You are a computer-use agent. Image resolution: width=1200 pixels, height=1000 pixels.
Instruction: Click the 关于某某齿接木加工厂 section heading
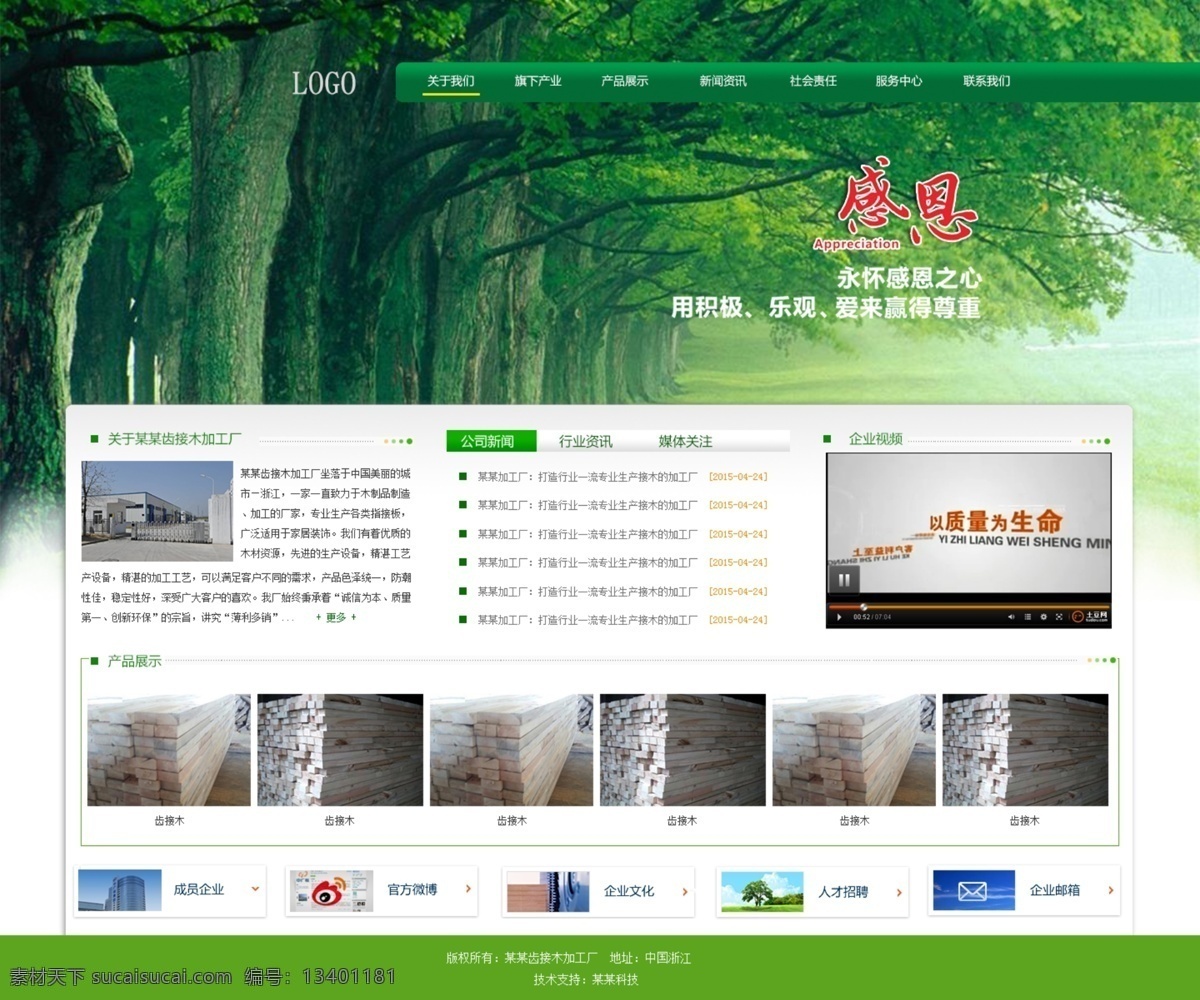click(174, 439)
